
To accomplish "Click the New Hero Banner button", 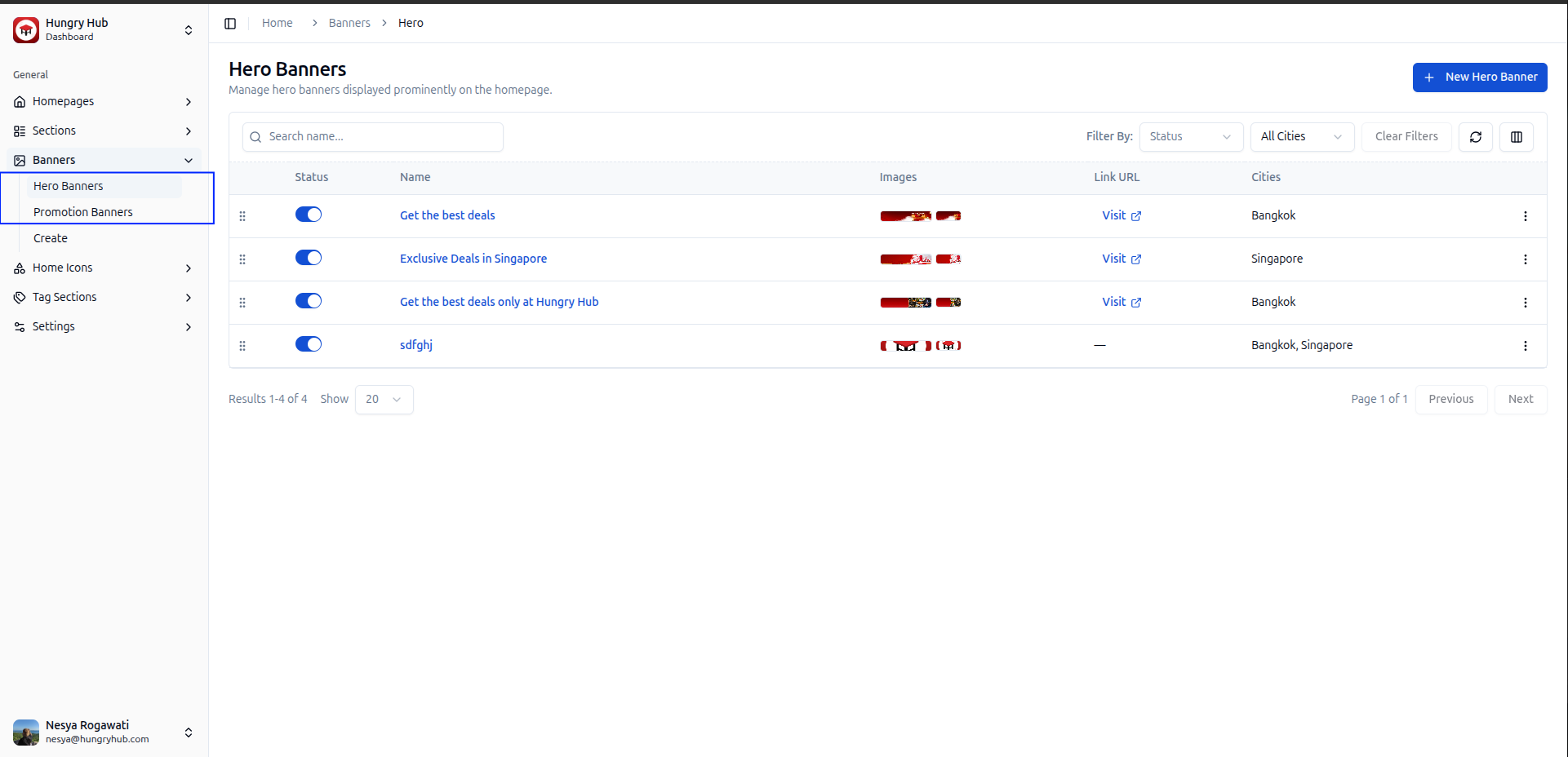I will [1479, 77].
